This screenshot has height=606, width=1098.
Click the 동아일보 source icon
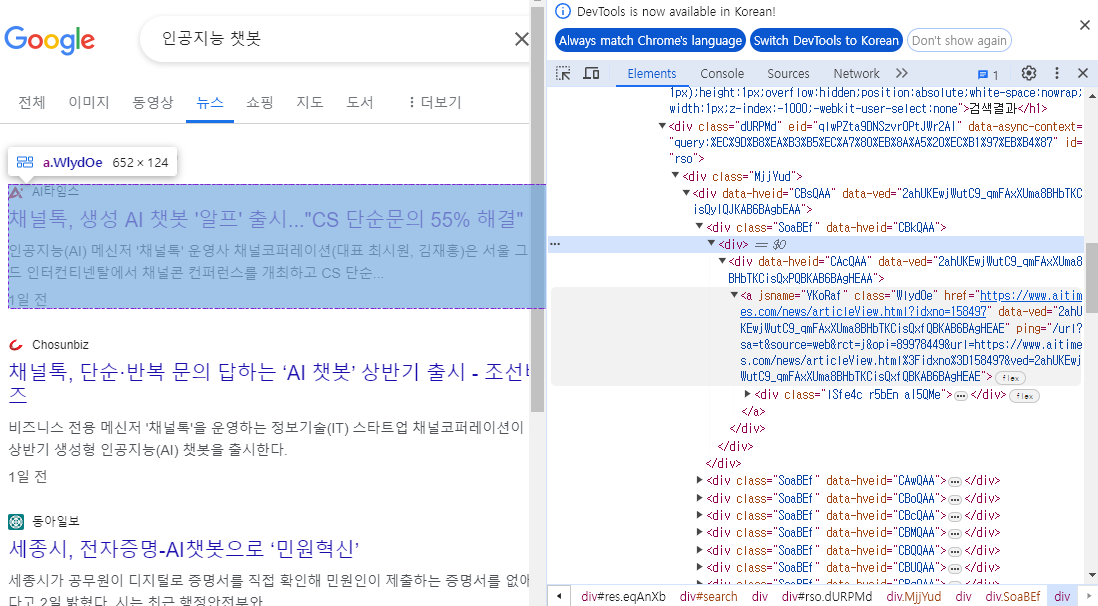click(16, 521)
